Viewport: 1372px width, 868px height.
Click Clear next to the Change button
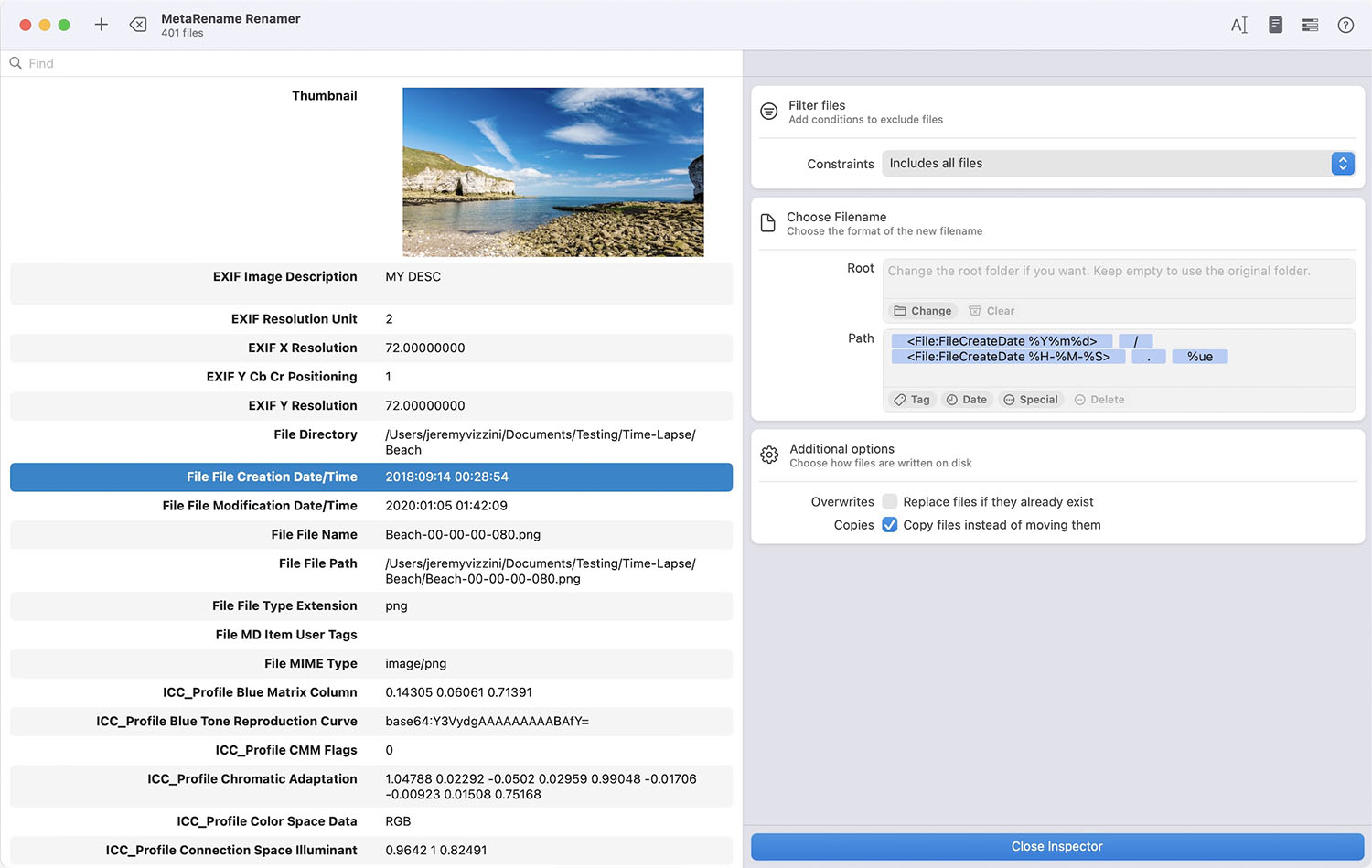tap(991, 310)
